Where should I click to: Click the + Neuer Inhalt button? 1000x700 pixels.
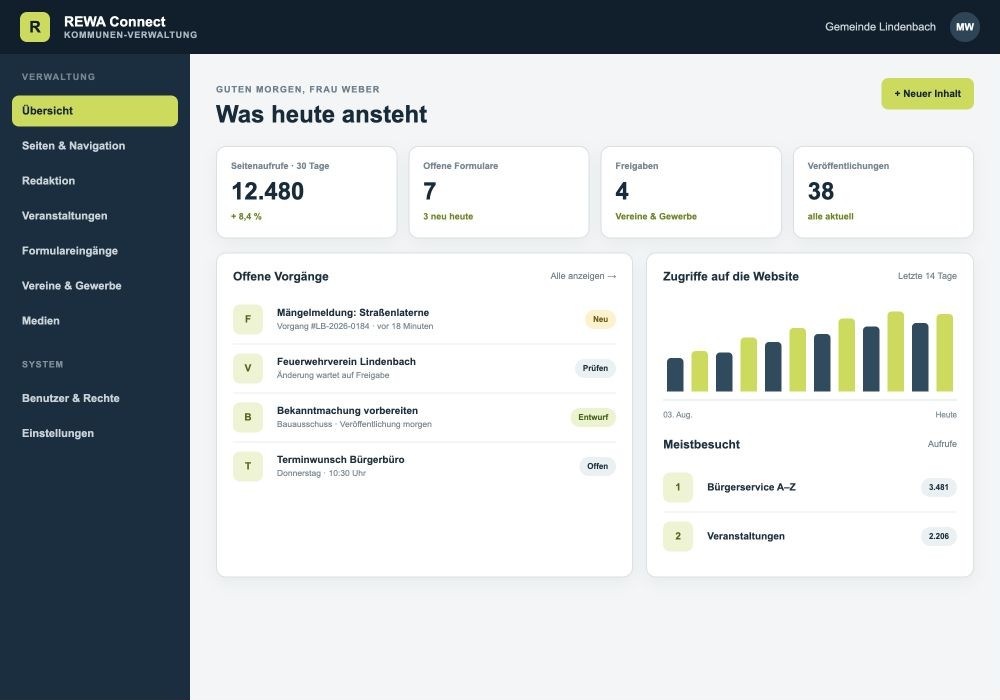click(927, 94)
